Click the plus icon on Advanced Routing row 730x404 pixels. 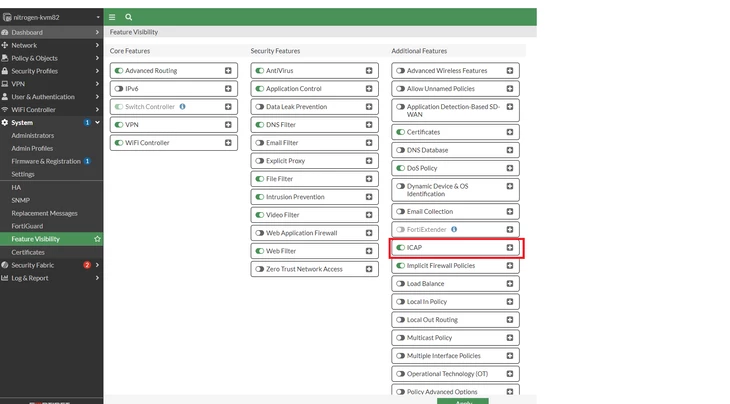point(228,71)
